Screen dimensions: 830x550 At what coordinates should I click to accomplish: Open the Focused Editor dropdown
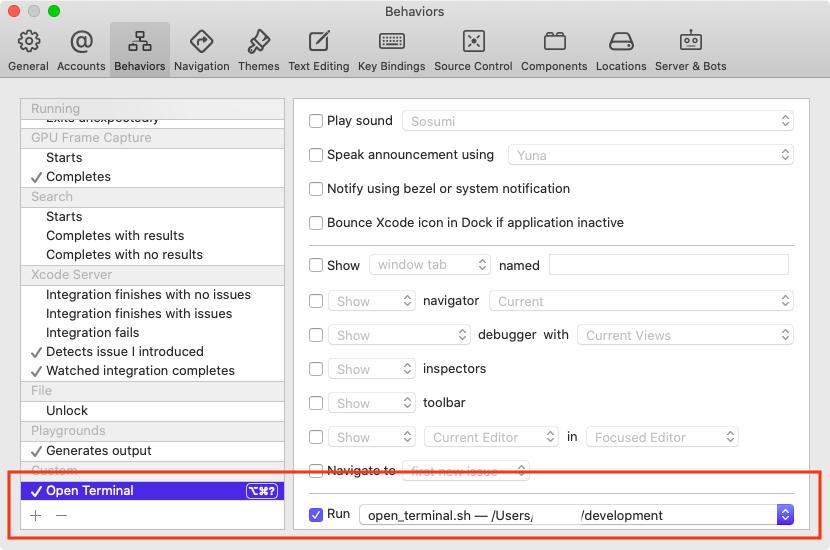662,437
